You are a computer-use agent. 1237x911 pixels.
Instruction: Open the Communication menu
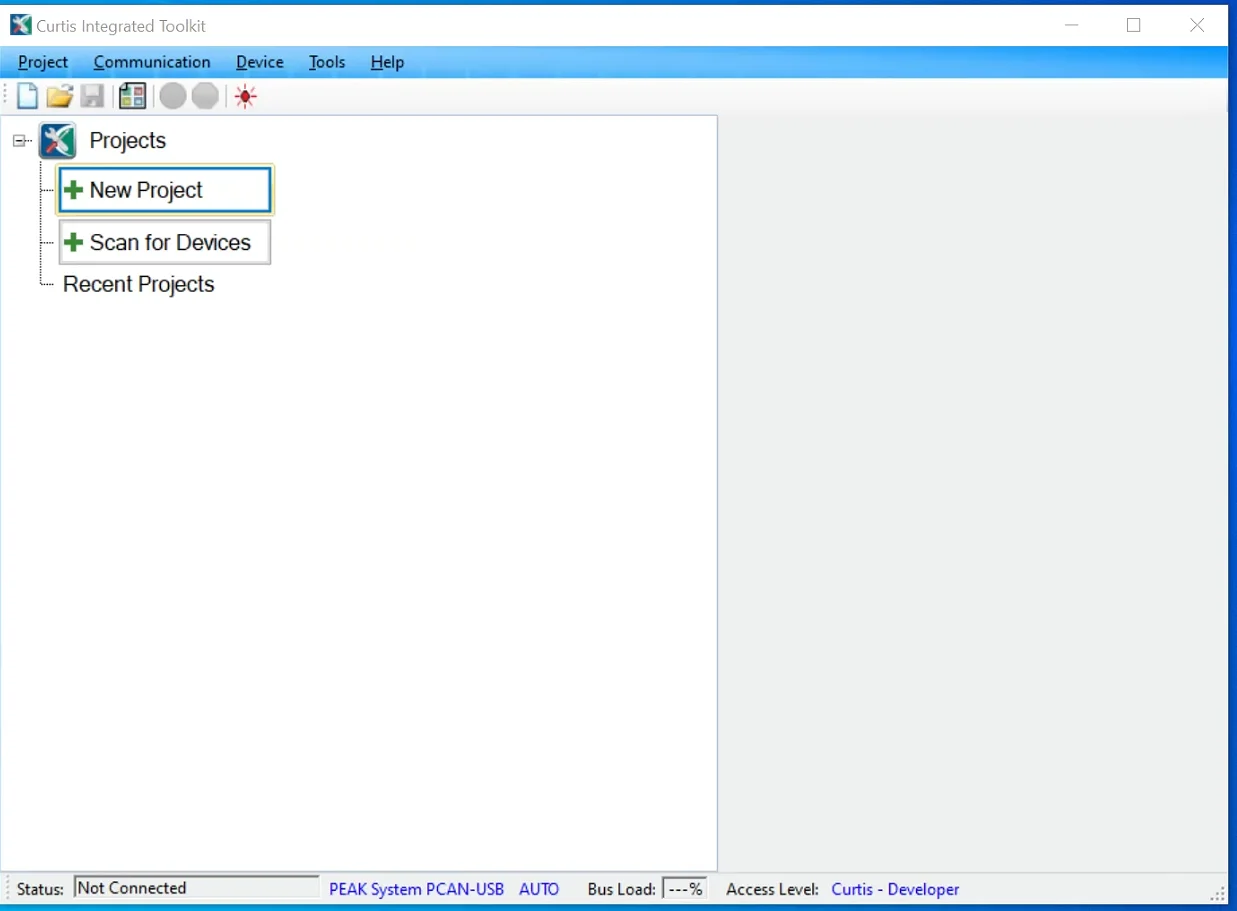point(152,62)
